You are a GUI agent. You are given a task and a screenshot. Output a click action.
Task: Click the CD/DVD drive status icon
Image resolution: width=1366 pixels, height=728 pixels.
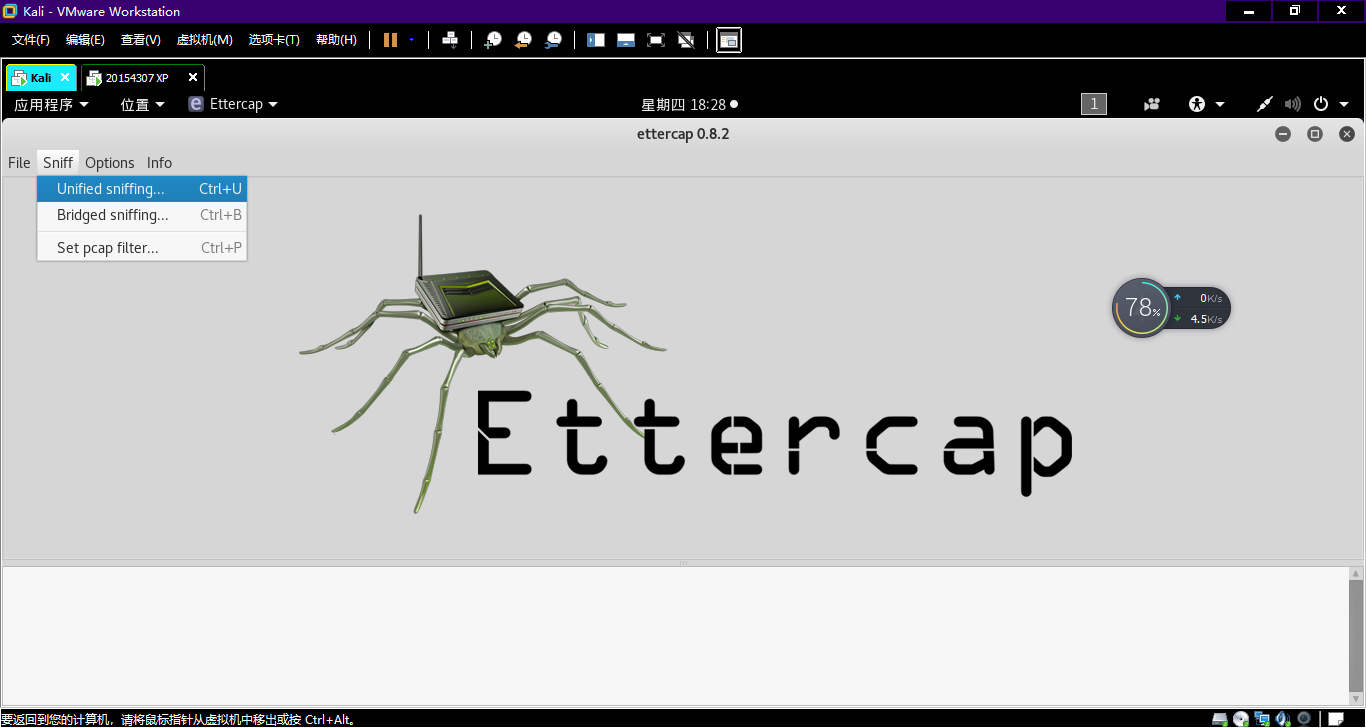tap(1241, 718)
